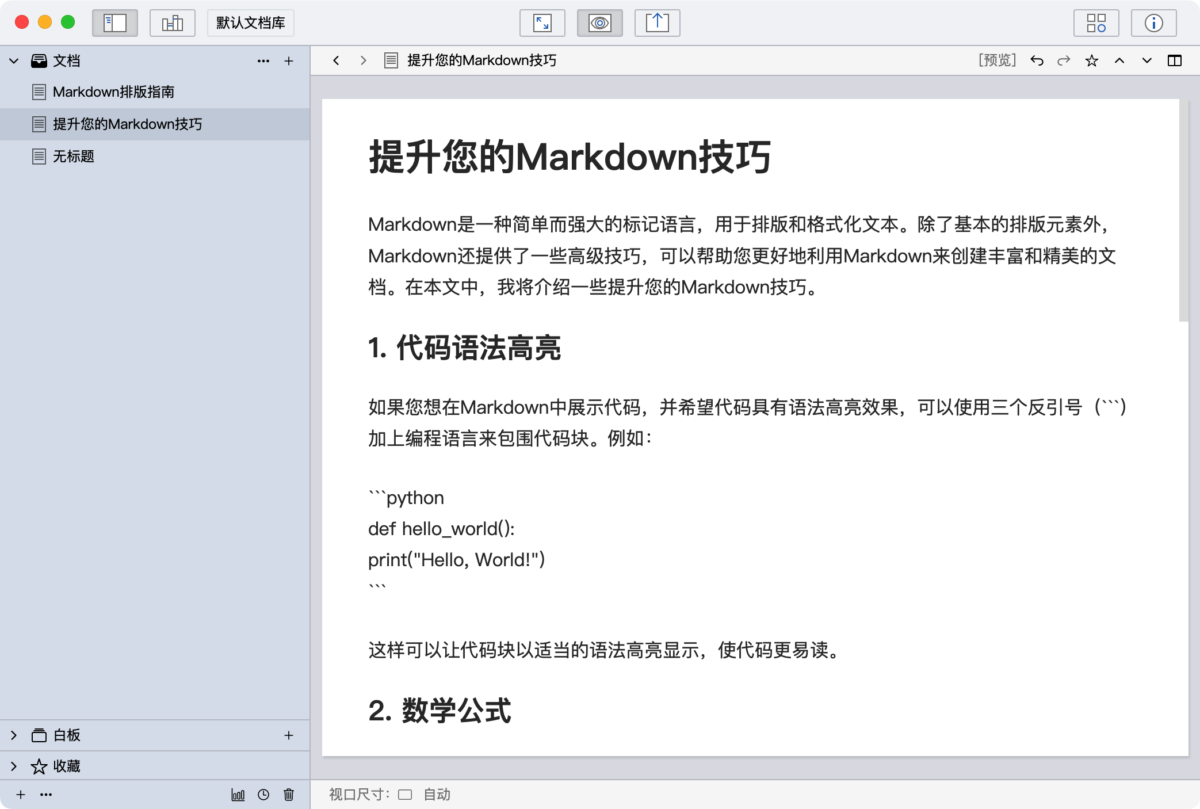1200x809 pixels.
Task: Click the plus button in sidebar footer
Action: coord(20,794)
